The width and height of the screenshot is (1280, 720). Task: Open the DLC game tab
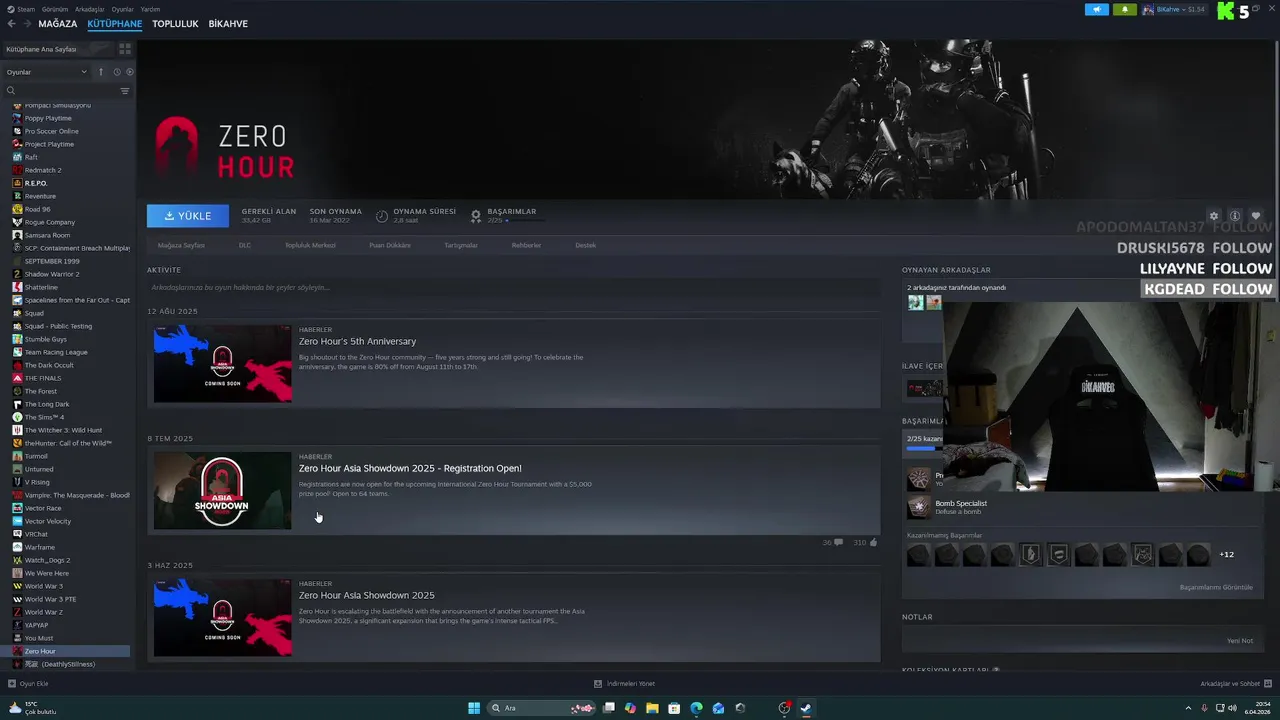pos(245,245)
